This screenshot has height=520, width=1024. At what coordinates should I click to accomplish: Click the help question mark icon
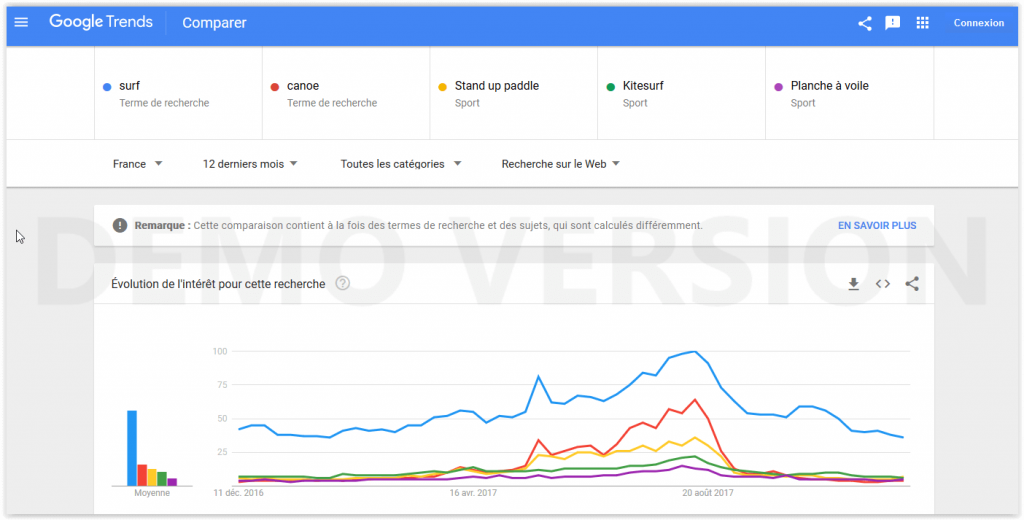point(343,284)
